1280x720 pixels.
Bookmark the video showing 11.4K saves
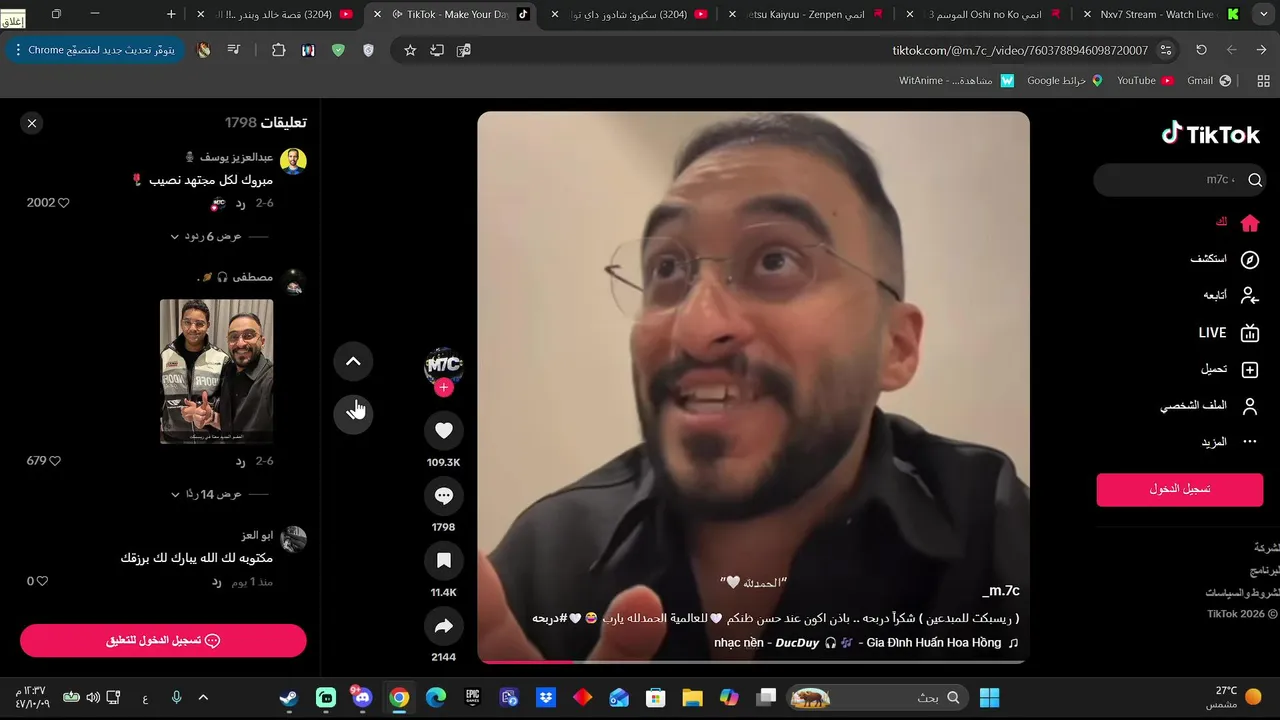pos(444,561)
